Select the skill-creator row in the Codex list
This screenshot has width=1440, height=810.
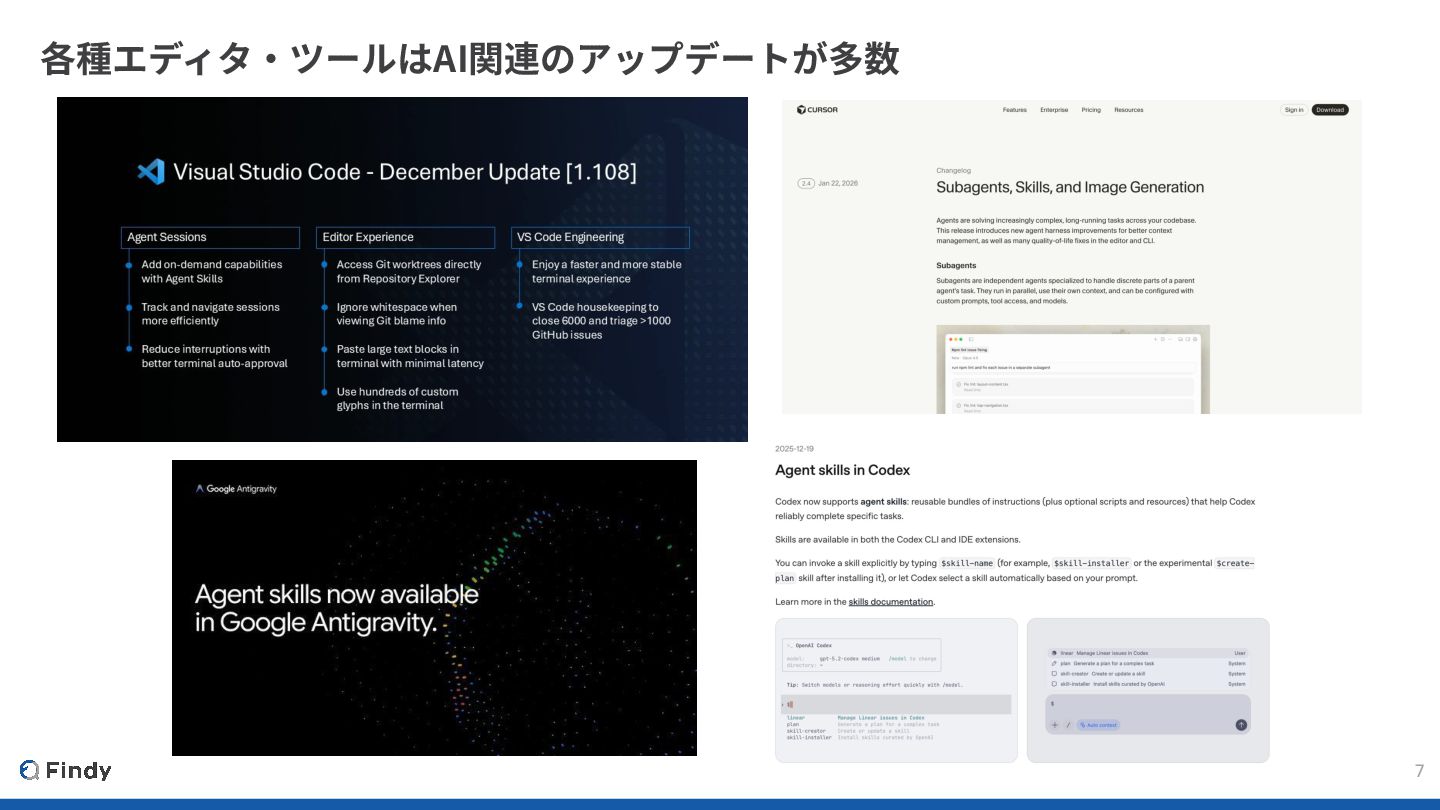(1148, 674)
